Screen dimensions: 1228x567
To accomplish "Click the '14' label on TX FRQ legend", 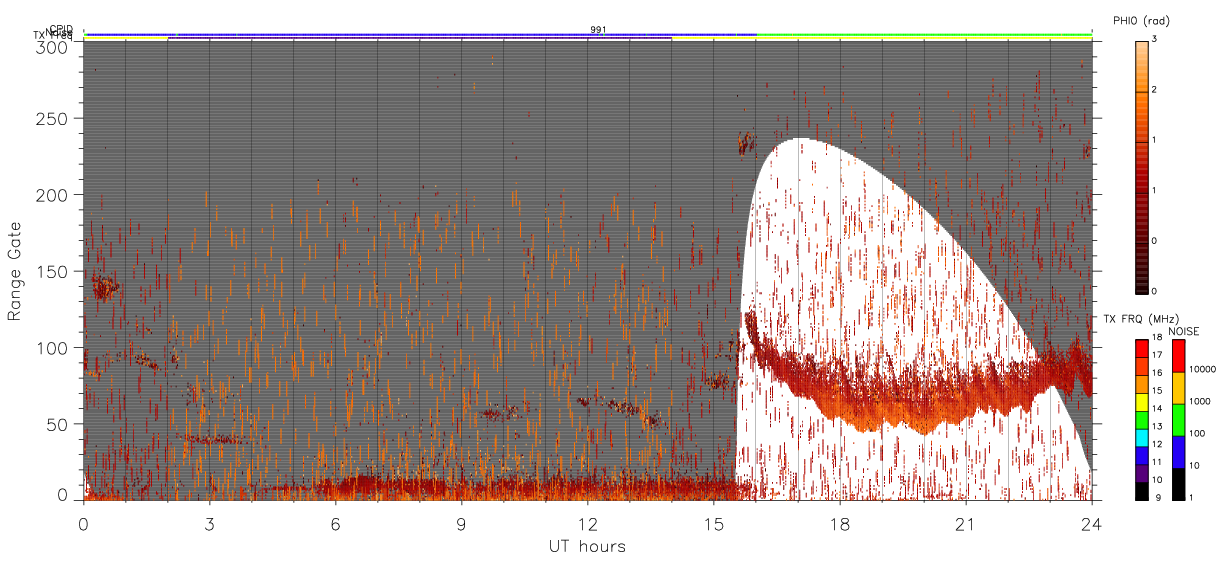I will [1158, 409].
